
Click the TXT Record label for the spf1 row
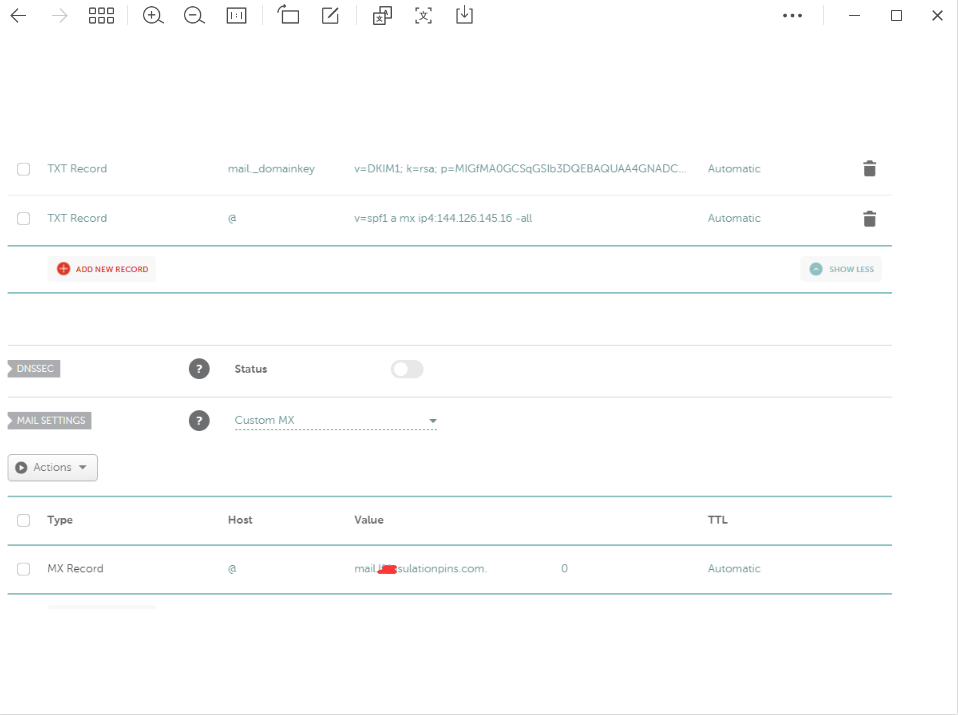(77, 218)
